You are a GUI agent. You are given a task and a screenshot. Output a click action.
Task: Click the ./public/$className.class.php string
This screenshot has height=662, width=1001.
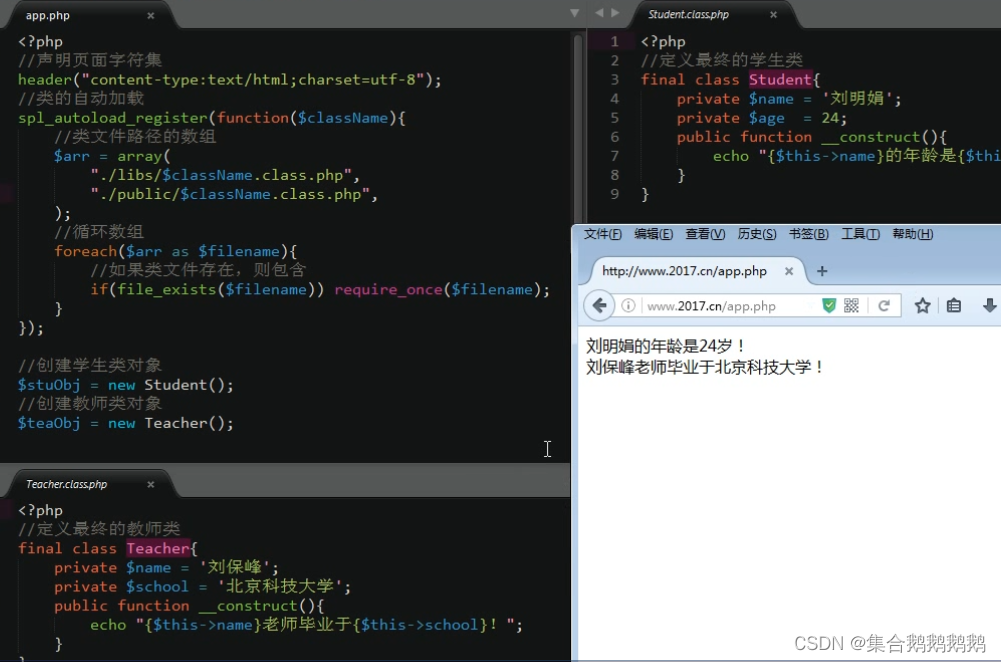point(230,195)
